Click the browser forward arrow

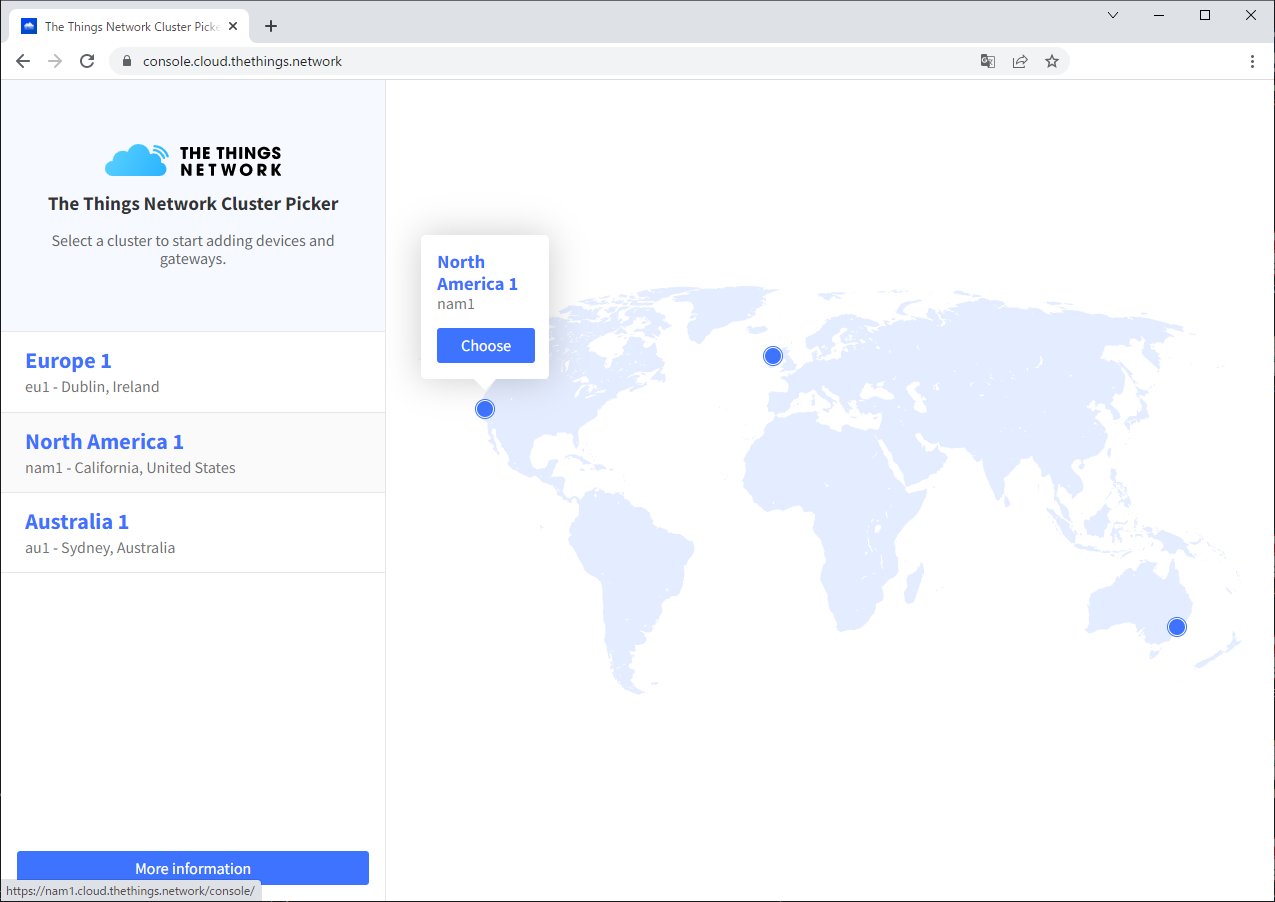coord(55,61)
